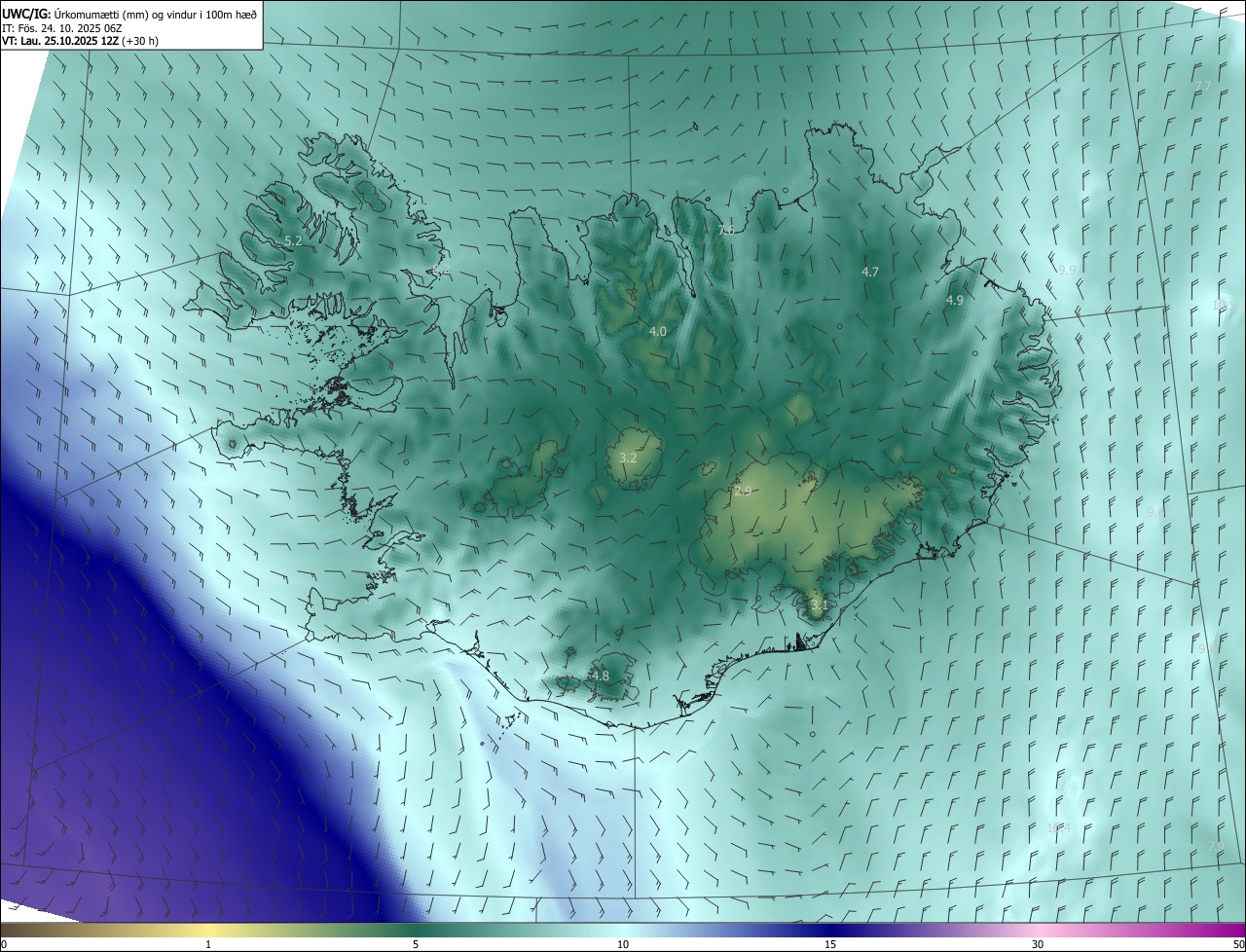Click the 3.2 value on the central glacier
Screen dimensions: 1246x952
coord(628,458)
